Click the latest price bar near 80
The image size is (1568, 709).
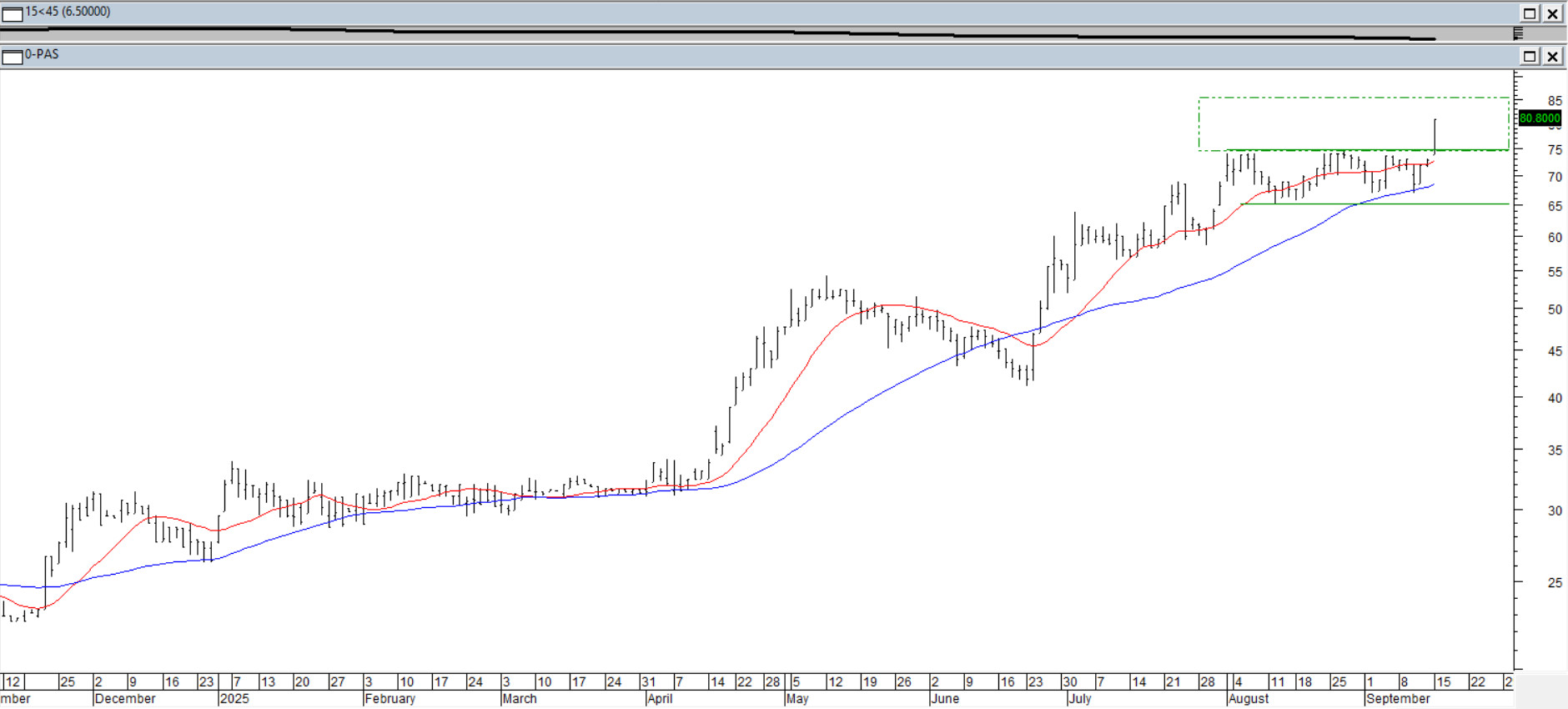pos(1435,133)
